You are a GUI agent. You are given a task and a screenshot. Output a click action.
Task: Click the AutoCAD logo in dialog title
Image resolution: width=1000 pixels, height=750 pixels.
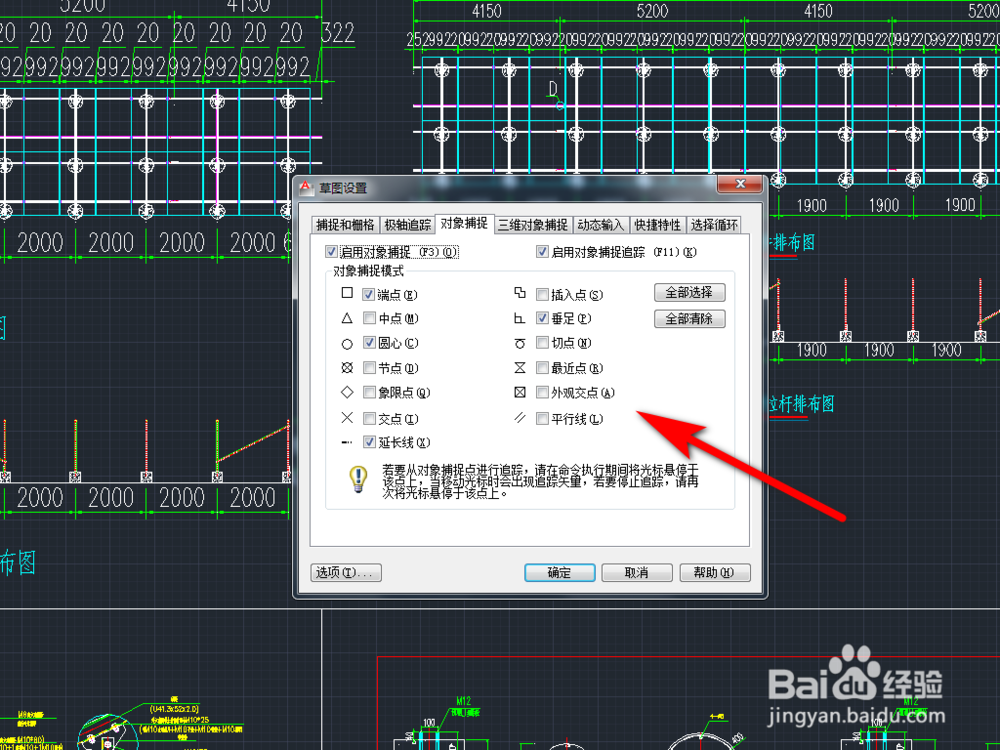(x=306, y=188)
